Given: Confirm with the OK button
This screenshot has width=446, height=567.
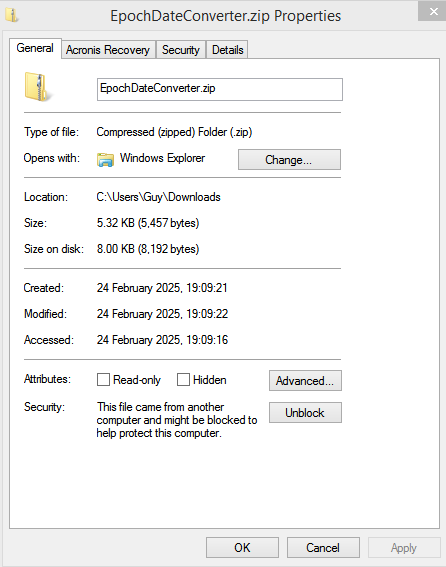Looking at the screenshot, I should [242, 547].
